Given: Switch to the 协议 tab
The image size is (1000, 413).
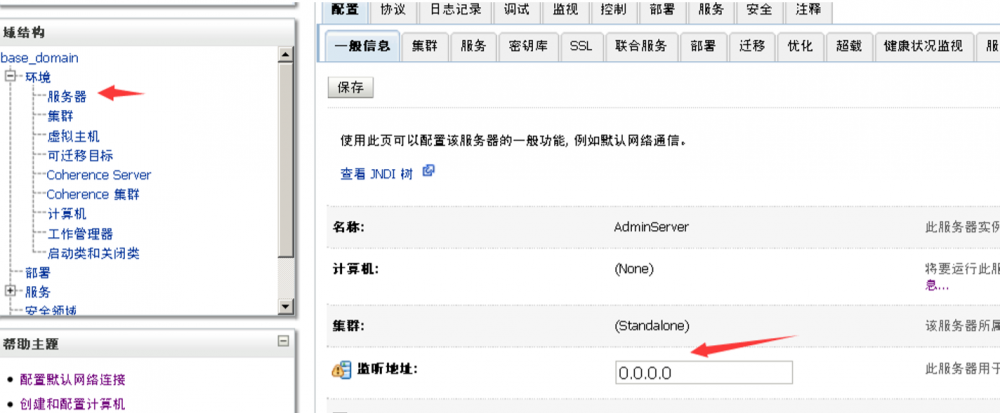Looking at the screenshot, I should click(x=393, y=10).
